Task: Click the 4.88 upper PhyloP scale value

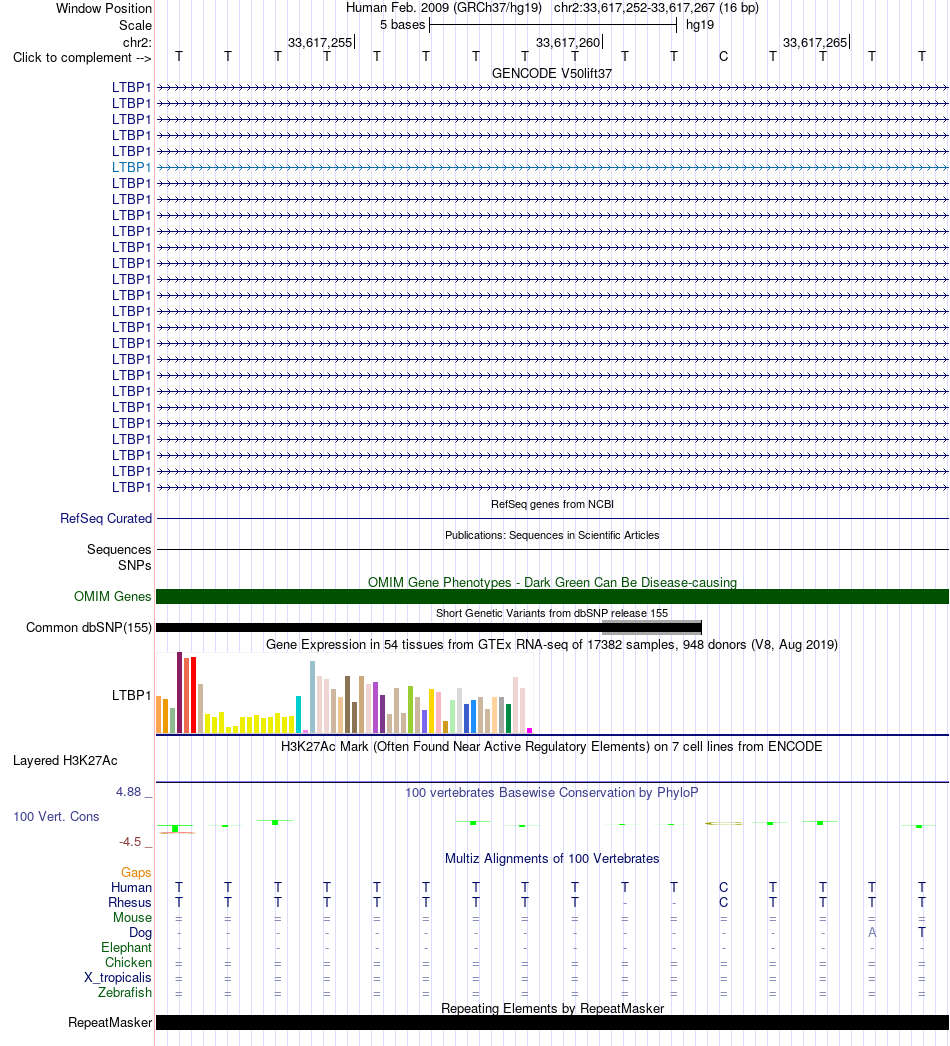Action: coord(129,792)
